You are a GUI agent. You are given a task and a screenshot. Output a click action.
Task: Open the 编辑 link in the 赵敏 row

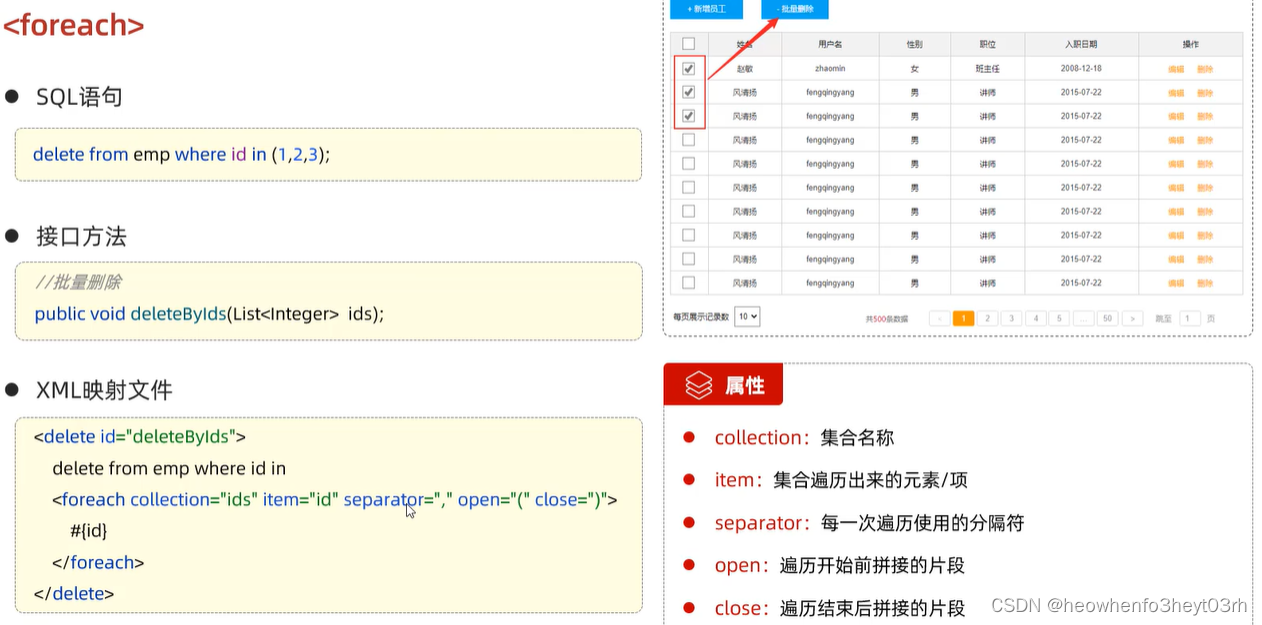pyautogui.click(x=1174, y=67)
